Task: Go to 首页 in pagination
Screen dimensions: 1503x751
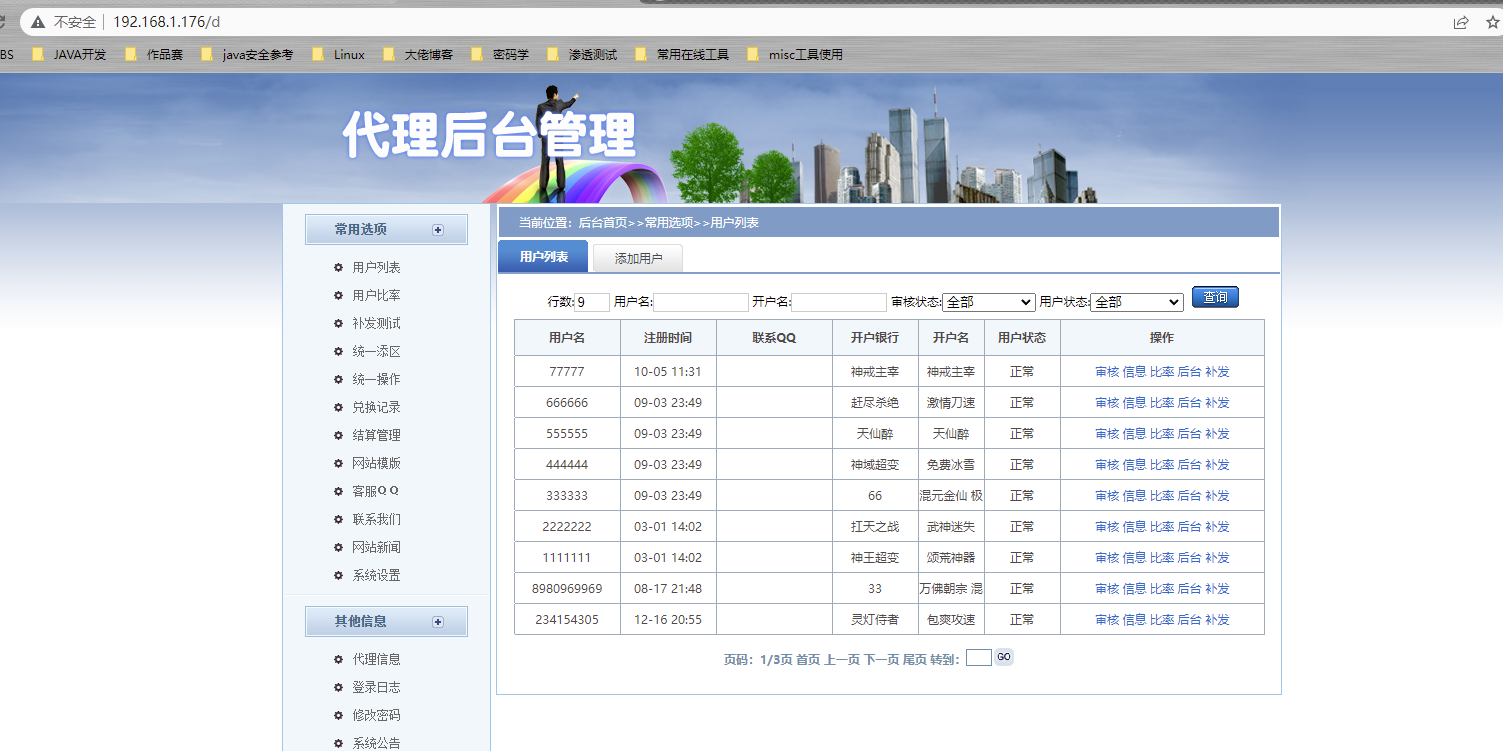Action: click(x=808, y=660)
